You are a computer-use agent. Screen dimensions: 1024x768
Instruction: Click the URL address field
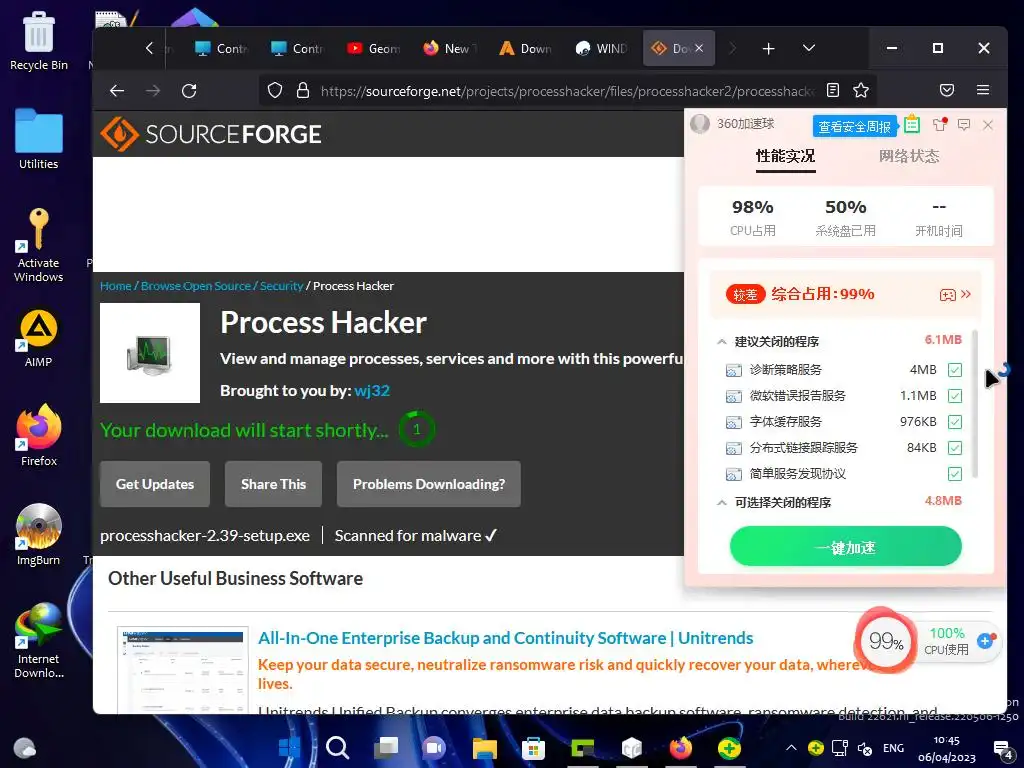point(567,91)
